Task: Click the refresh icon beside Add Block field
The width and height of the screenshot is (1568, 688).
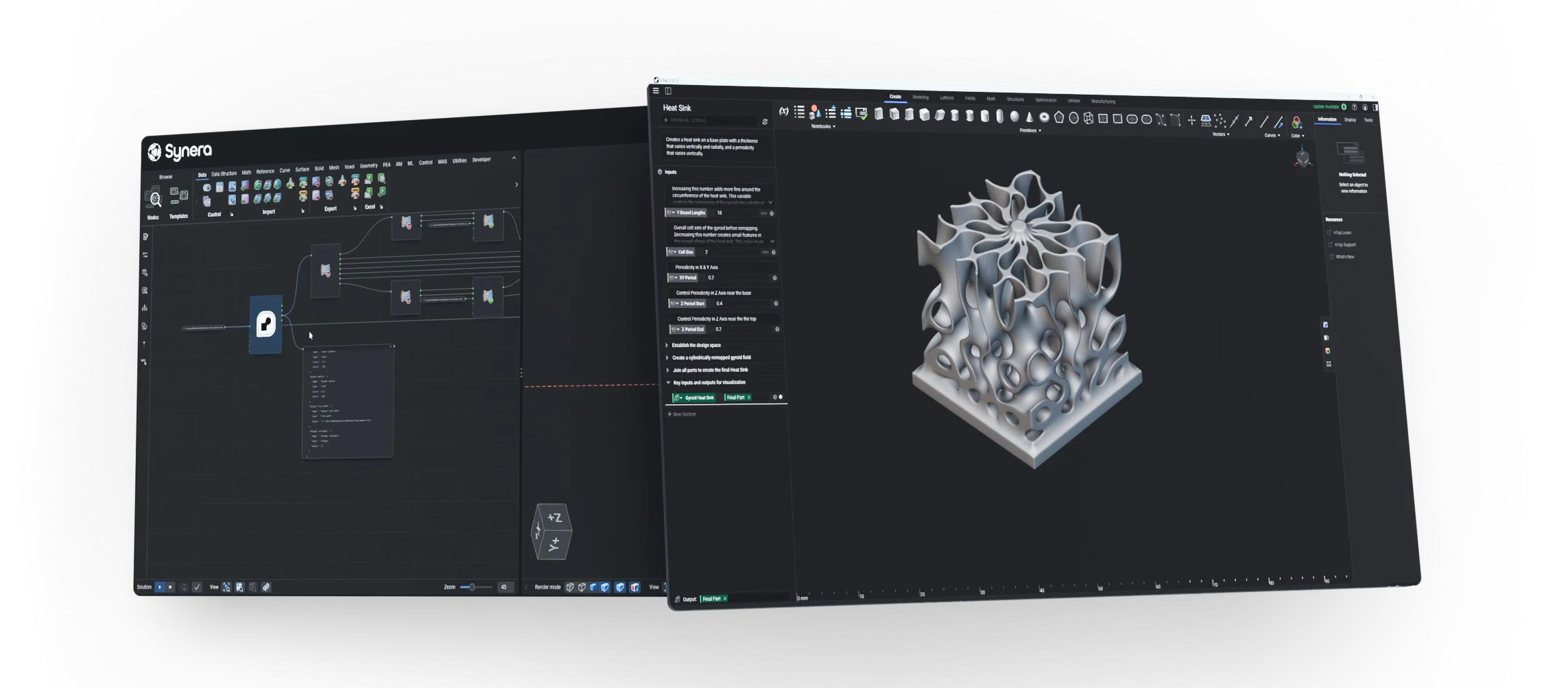Action: pyautogui.click(x=765, y=121)
